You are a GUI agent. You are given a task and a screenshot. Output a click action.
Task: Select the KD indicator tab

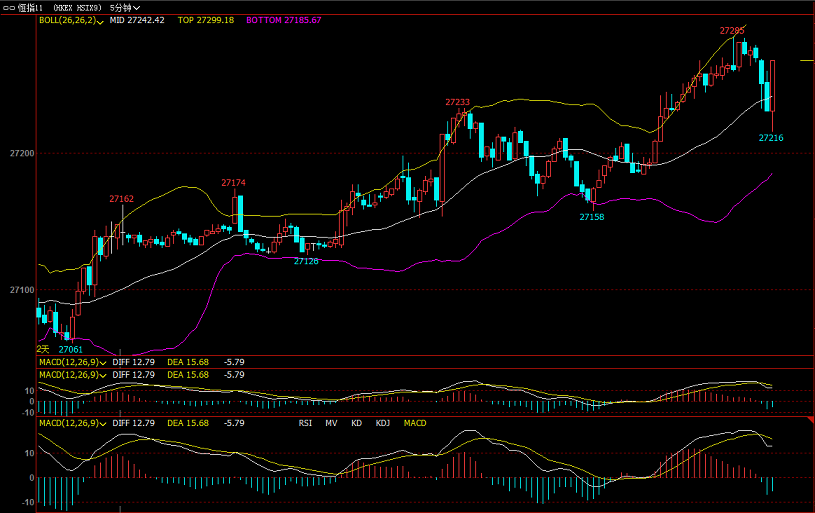point(356,423)
